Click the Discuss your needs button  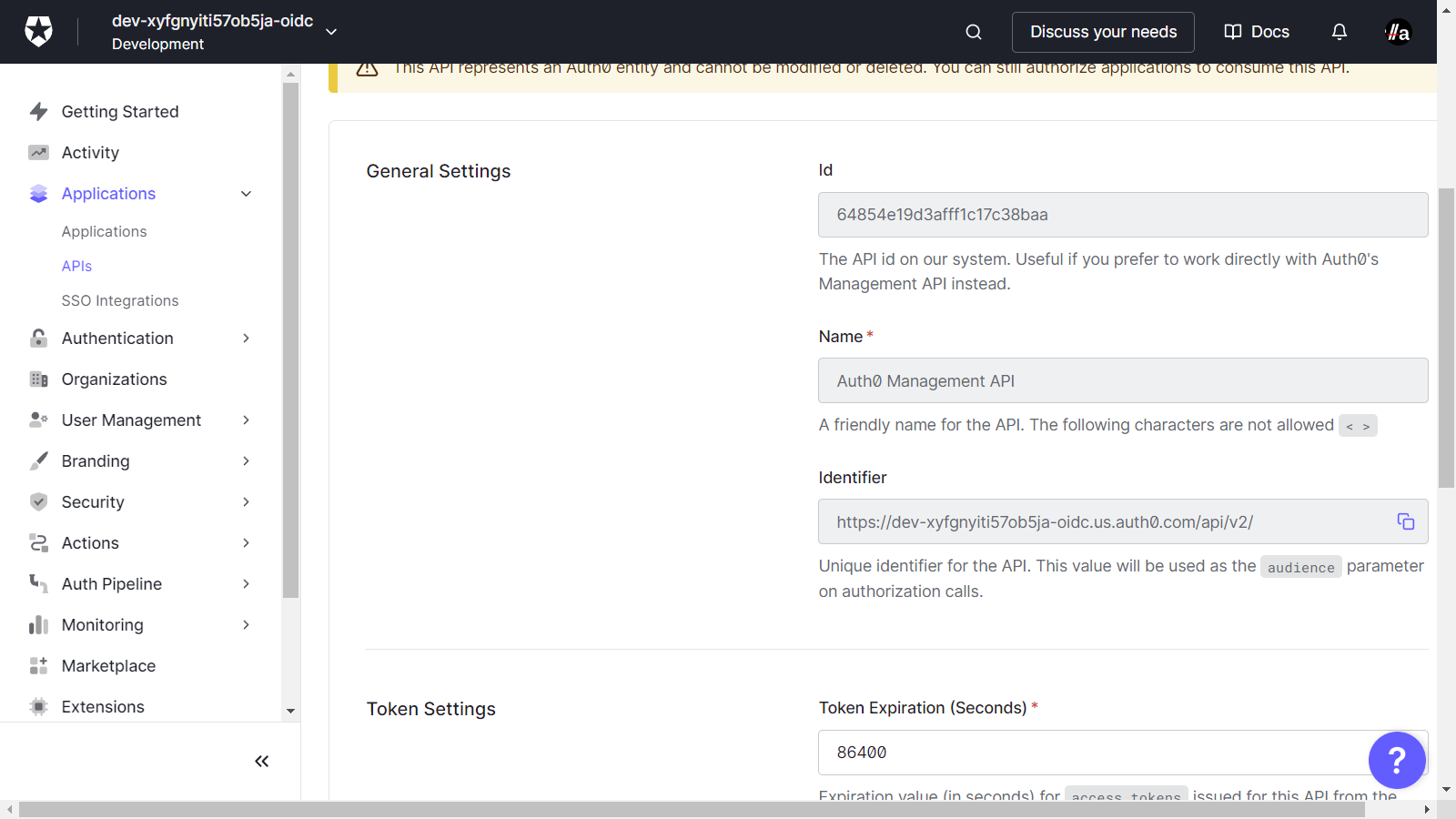tap(1103, 32)
